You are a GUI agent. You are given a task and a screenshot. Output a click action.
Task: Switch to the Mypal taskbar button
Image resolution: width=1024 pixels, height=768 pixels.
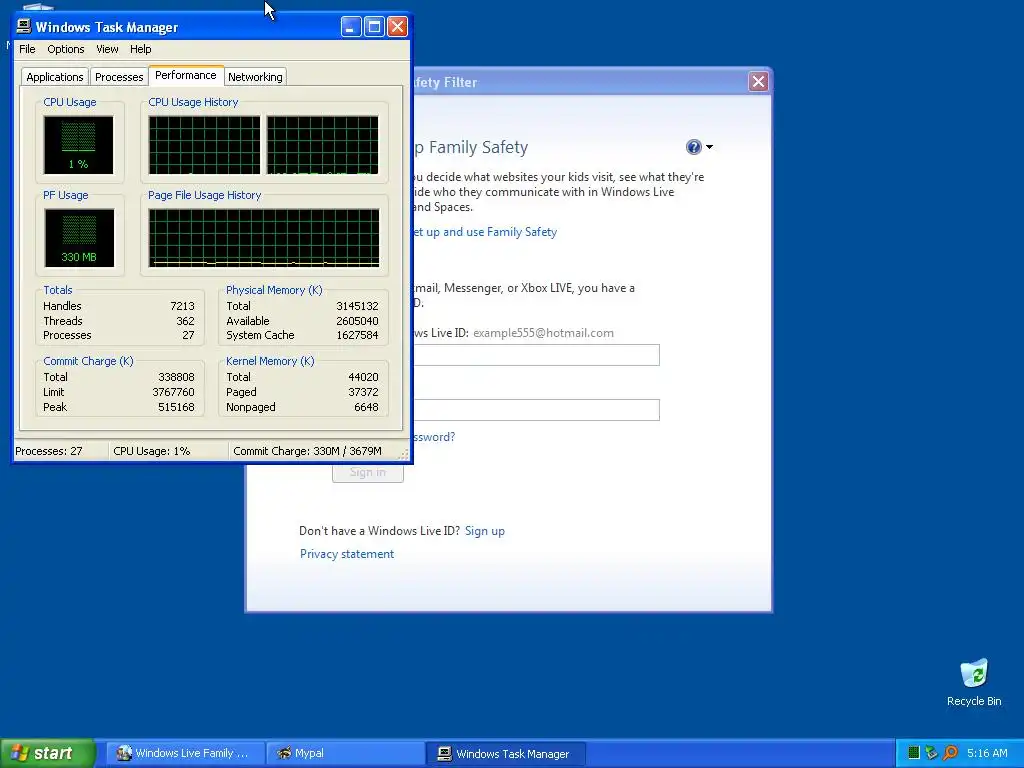346,754
